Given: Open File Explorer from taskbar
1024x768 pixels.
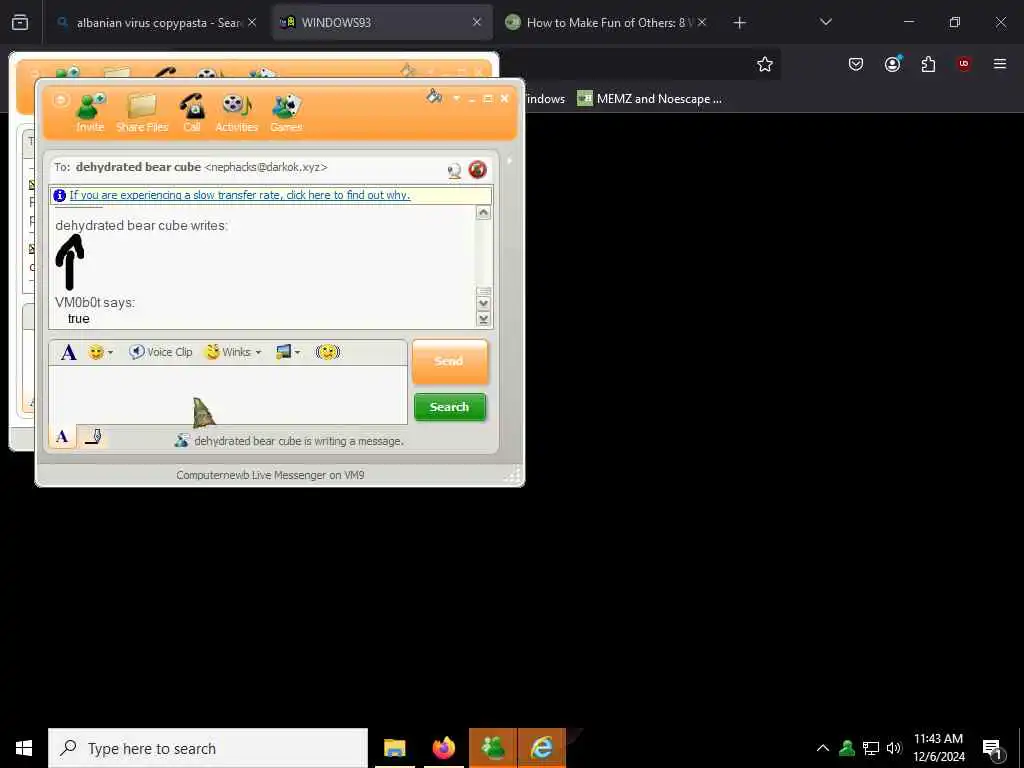Looking at the screenshot, I should pos(394,748).
